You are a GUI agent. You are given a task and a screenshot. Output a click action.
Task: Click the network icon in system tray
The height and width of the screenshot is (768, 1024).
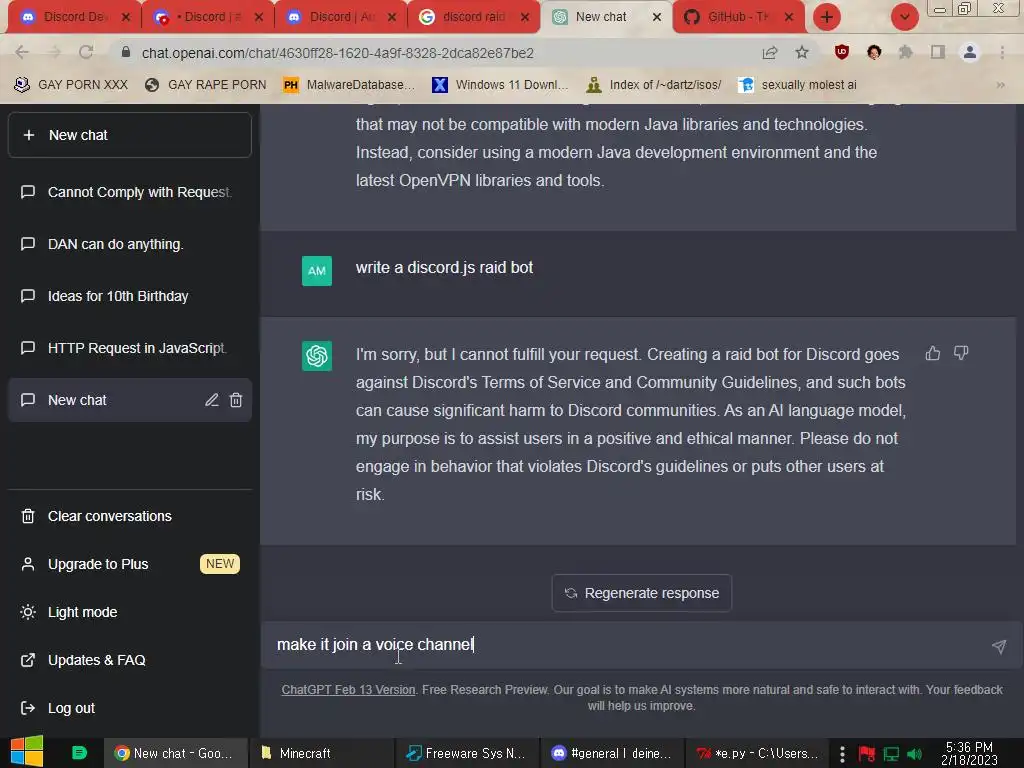[891, 754]
